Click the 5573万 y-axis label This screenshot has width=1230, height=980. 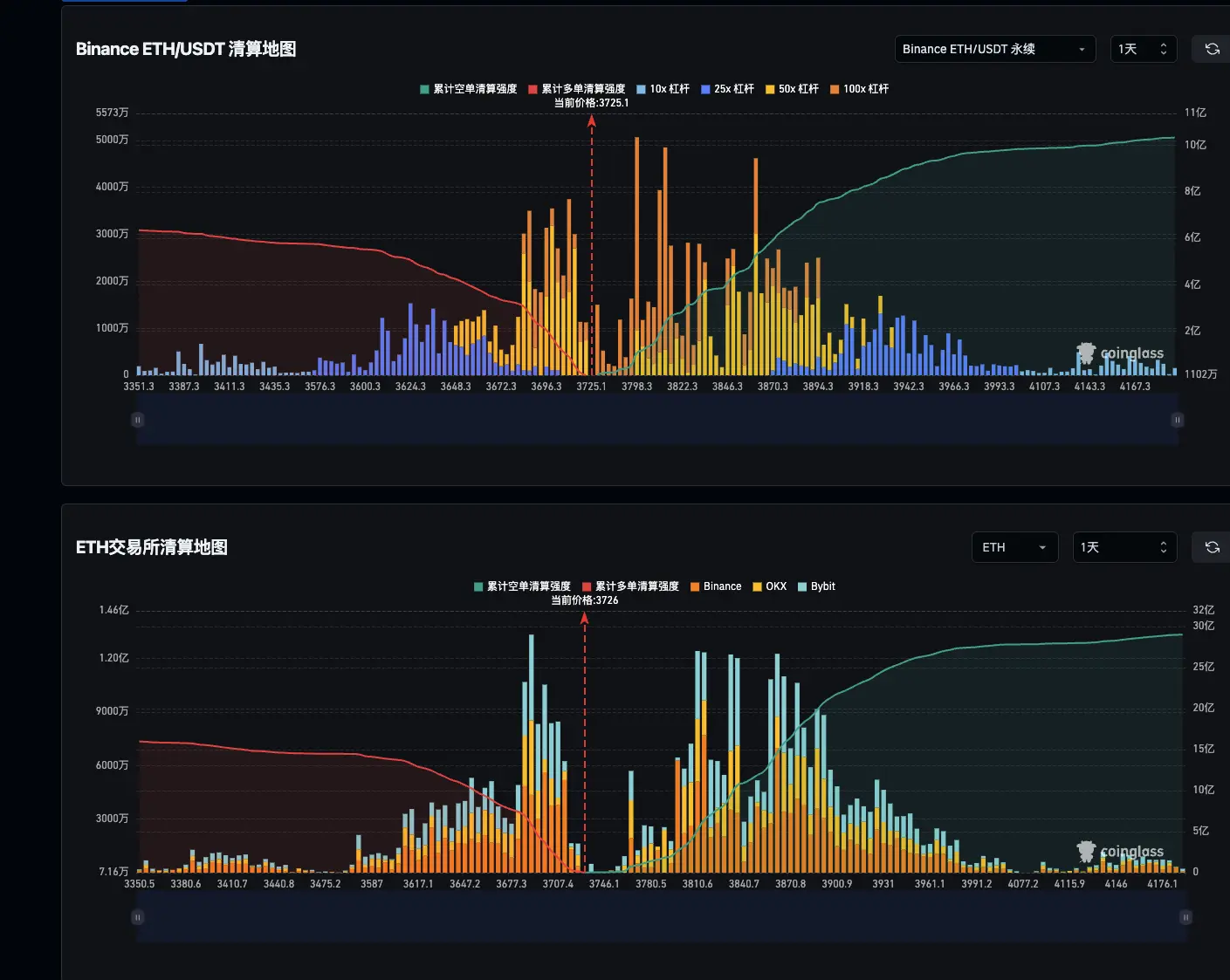[112, 113]
